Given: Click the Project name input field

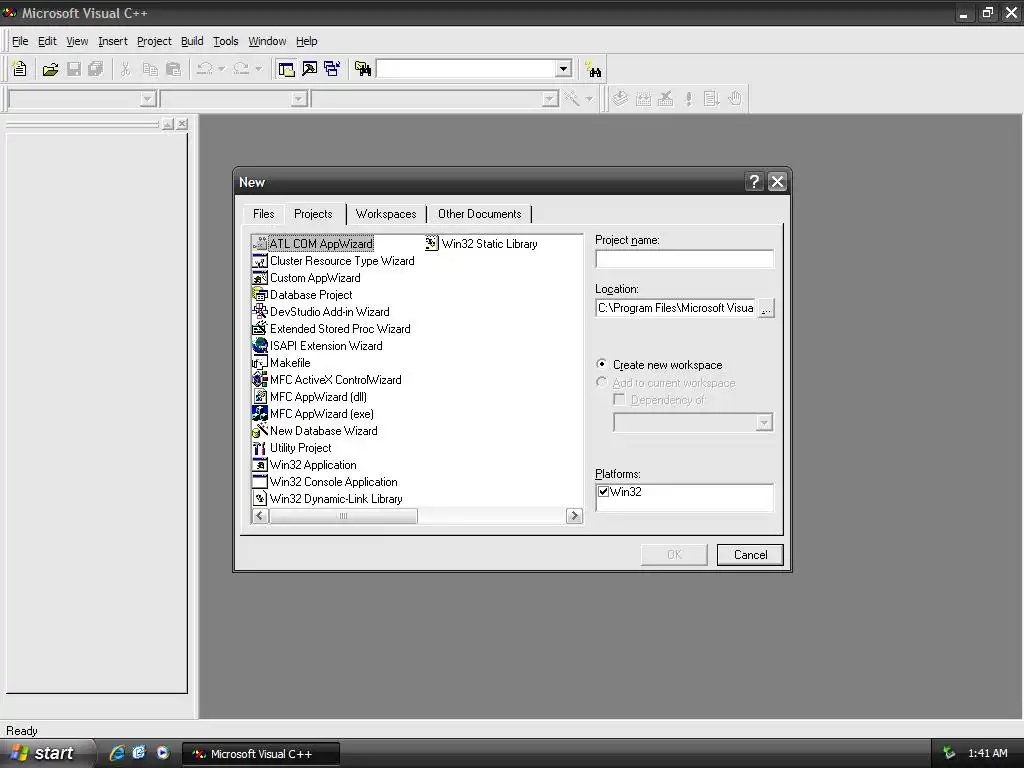Looking at the screenshot, I should coord(684,259).
